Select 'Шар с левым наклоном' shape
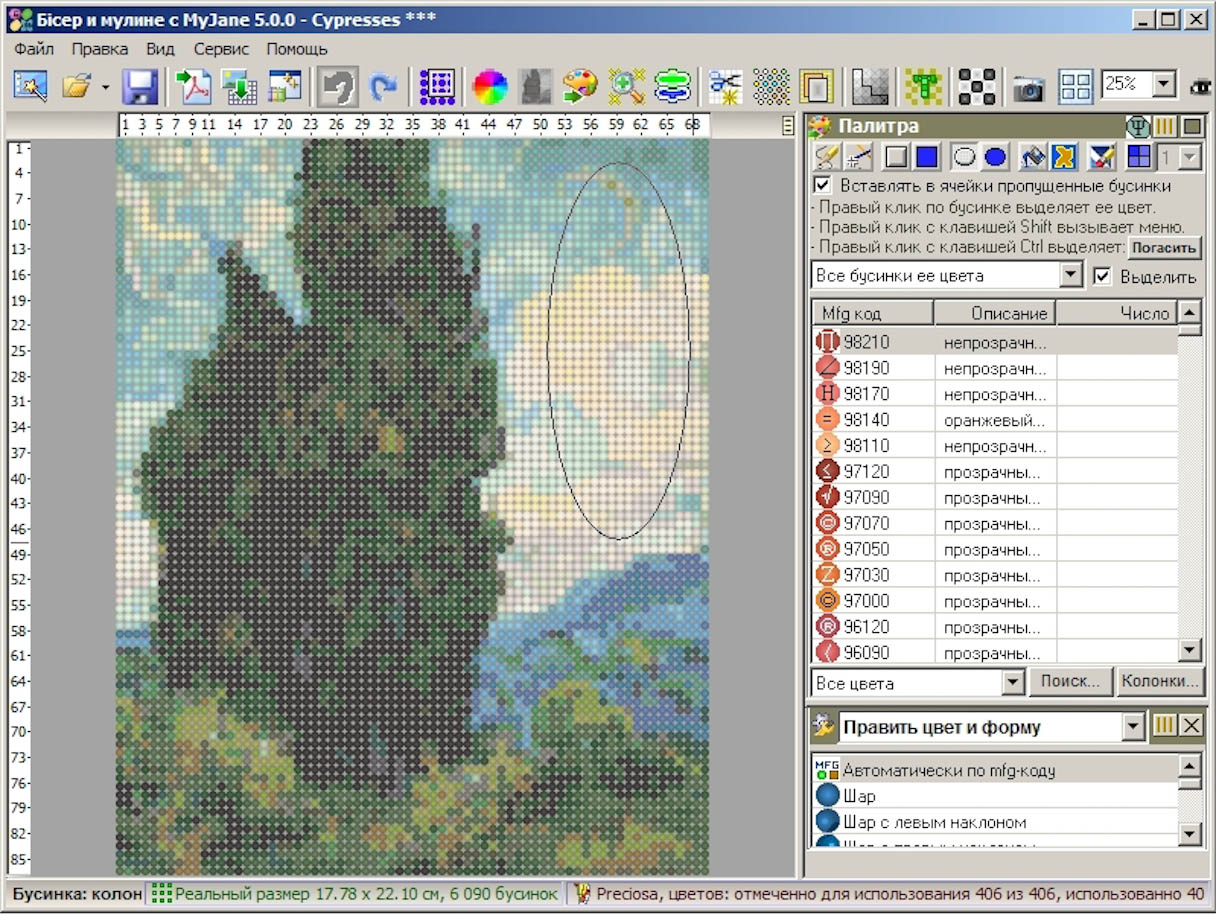The height and width of the screenshot is (915, 1216). click(994, 822)
